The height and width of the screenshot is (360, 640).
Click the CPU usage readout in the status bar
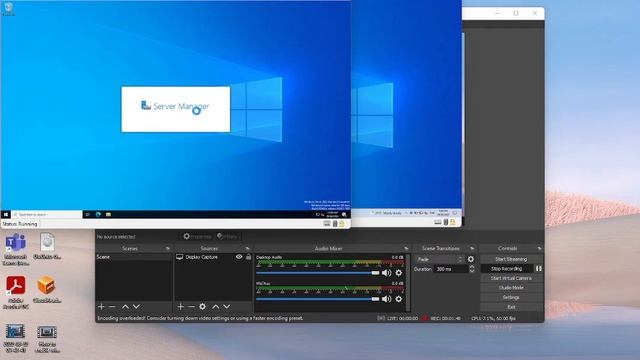[493, 318]
